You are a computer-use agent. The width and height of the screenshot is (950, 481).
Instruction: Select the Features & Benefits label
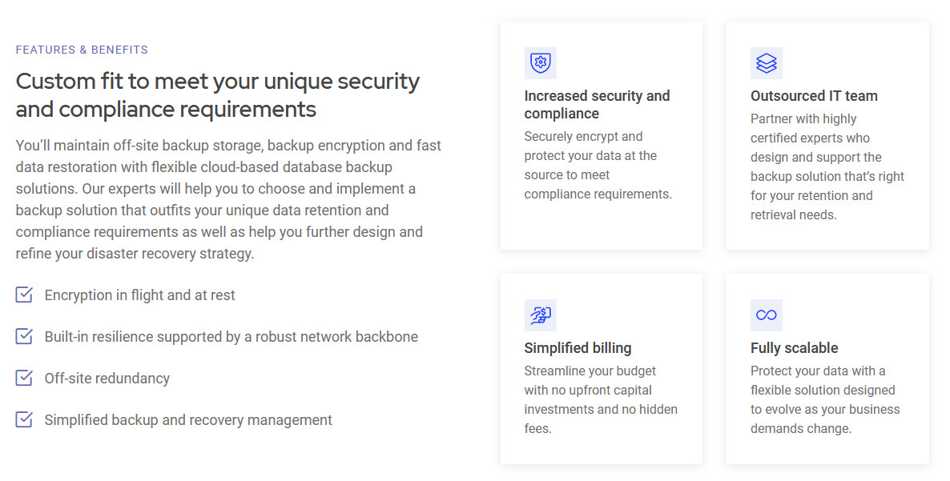click(82, 50)
